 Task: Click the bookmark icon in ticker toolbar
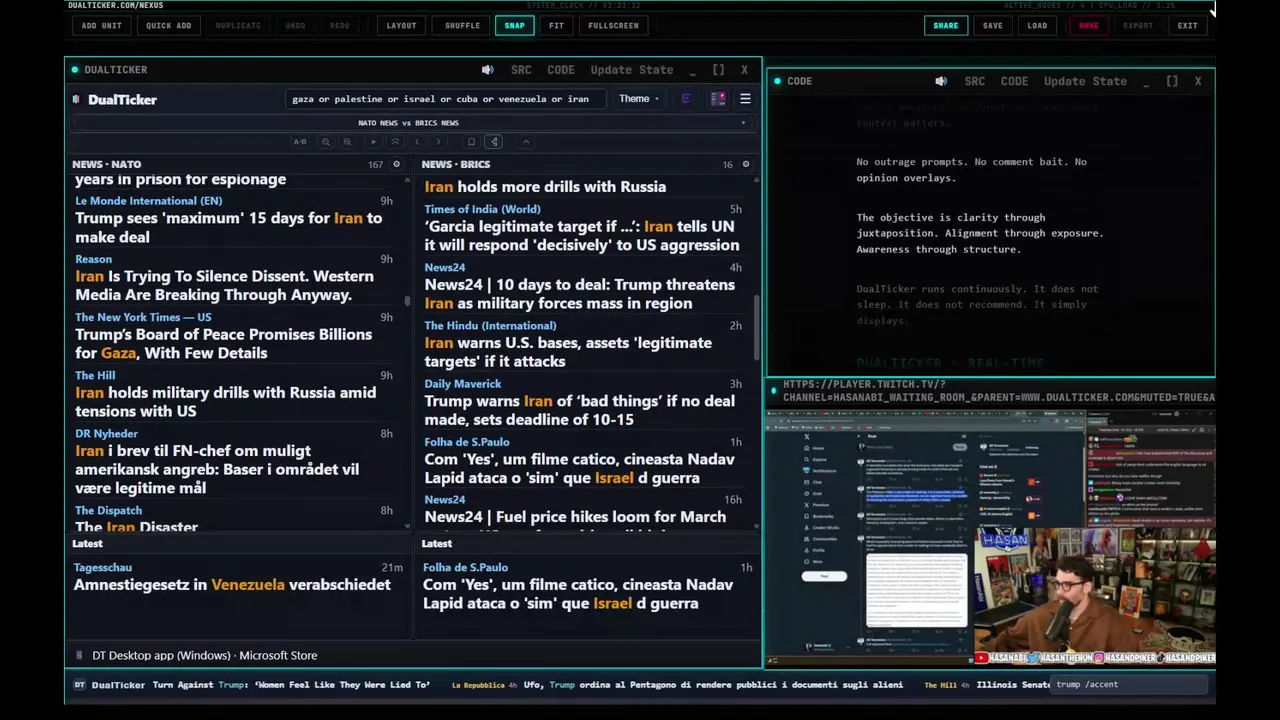coord(472,142)
